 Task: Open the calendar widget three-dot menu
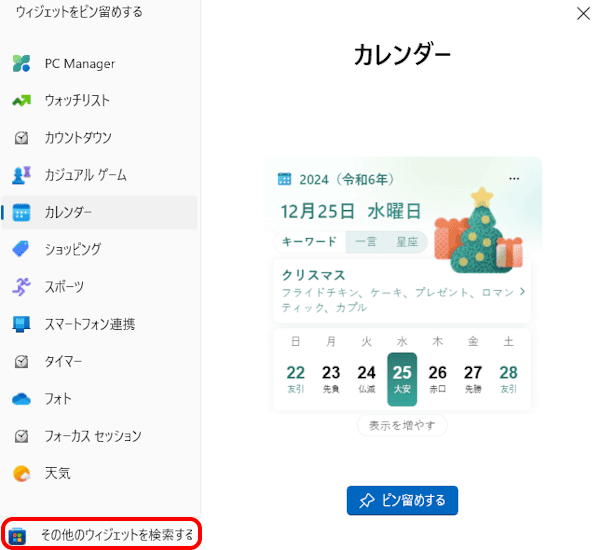click(514, 179)
